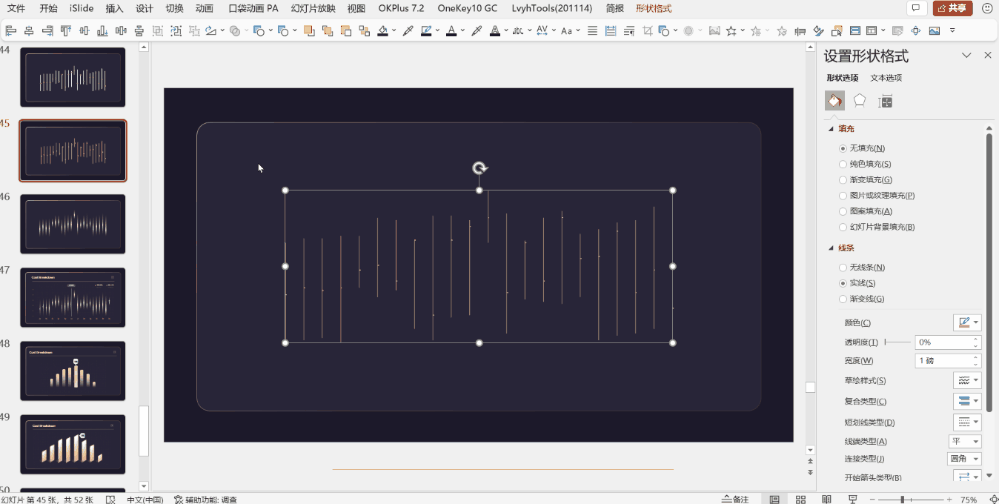
Task: Click the change case Aa icon
Action: click(566, 31)
